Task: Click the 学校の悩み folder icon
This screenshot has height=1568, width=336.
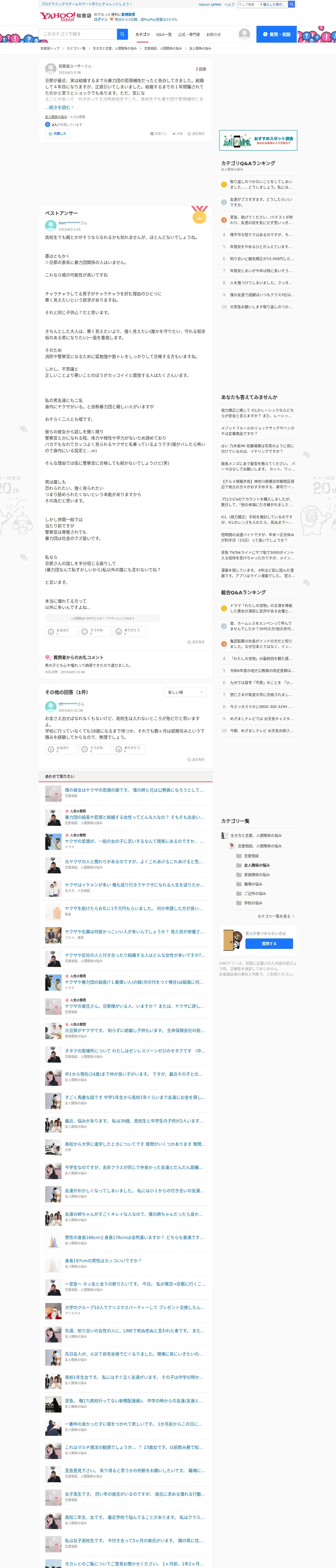Action: [x=239, y=903]
